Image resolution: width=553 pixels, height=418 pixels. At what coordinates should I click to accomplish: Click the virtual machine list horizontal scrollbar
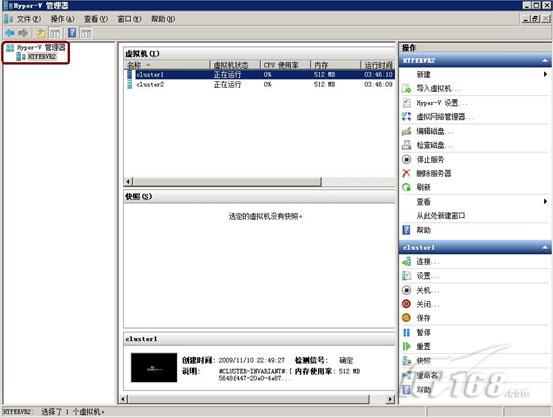coord(260,182)
